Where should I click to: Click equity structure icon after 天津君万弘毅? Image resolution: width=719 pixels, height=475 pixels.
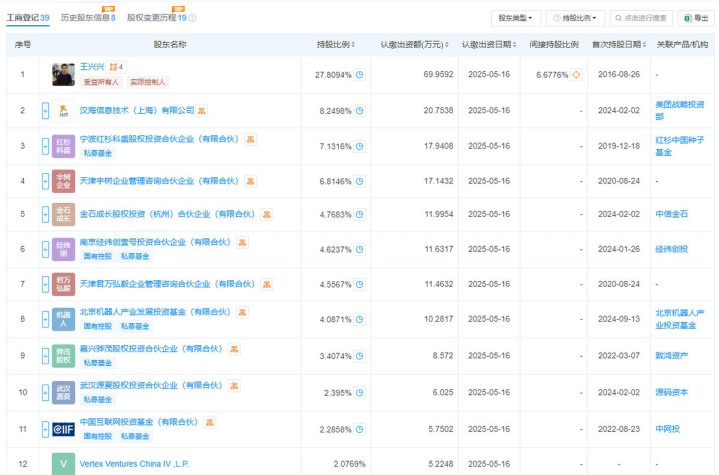[x=266, y=284]
